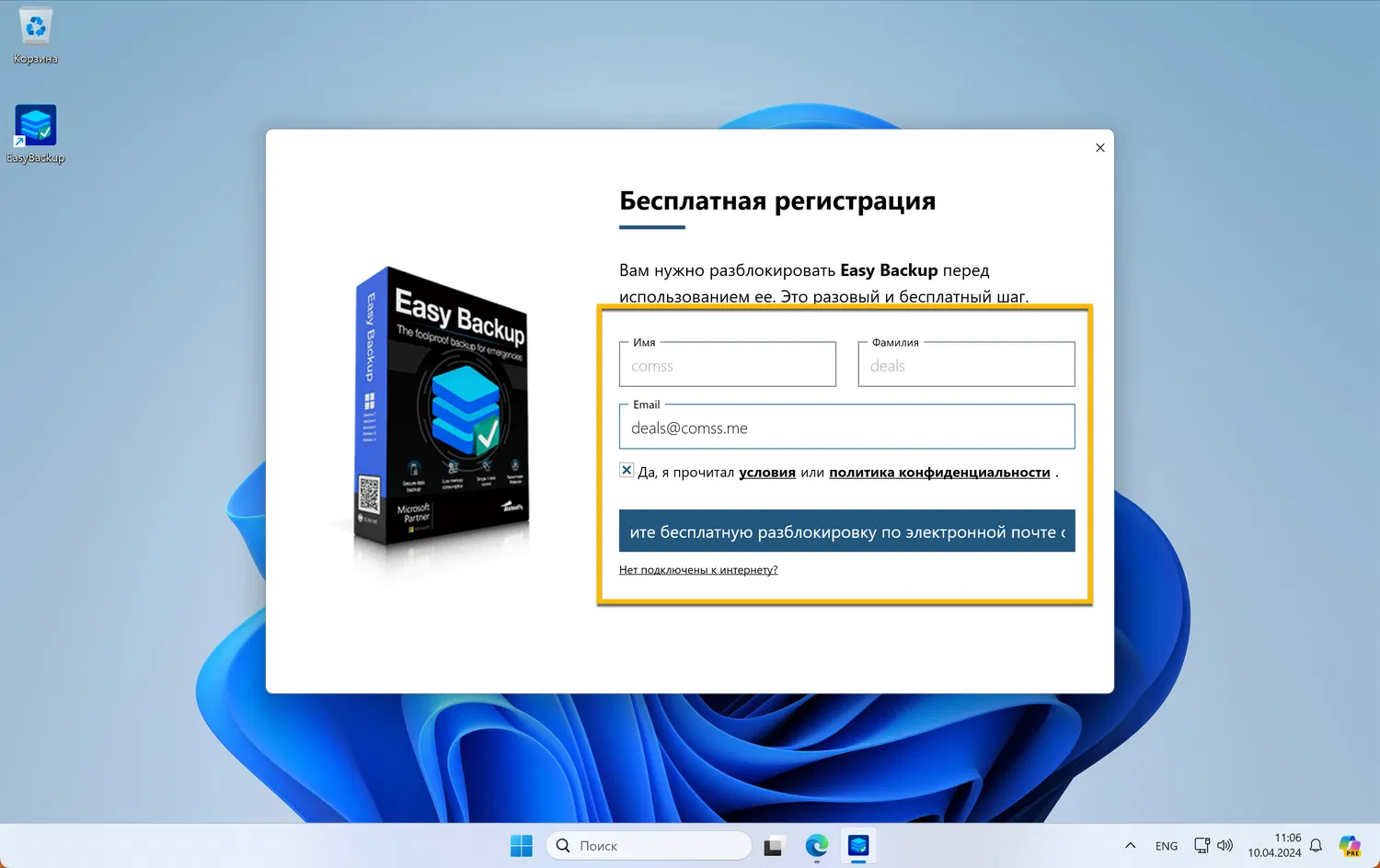Click the 'Нет подключены к интернету?' link

click(698, 569)
